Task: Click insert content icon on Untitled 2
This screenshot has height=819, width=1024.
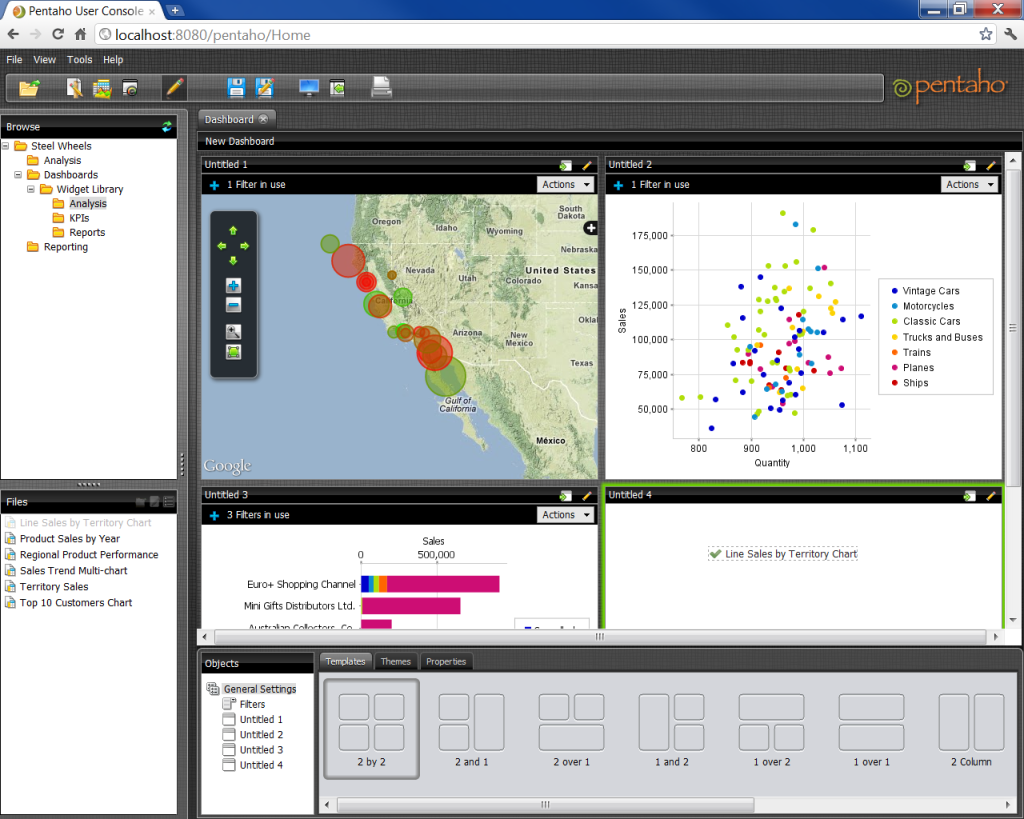Action: pos(970,166)
